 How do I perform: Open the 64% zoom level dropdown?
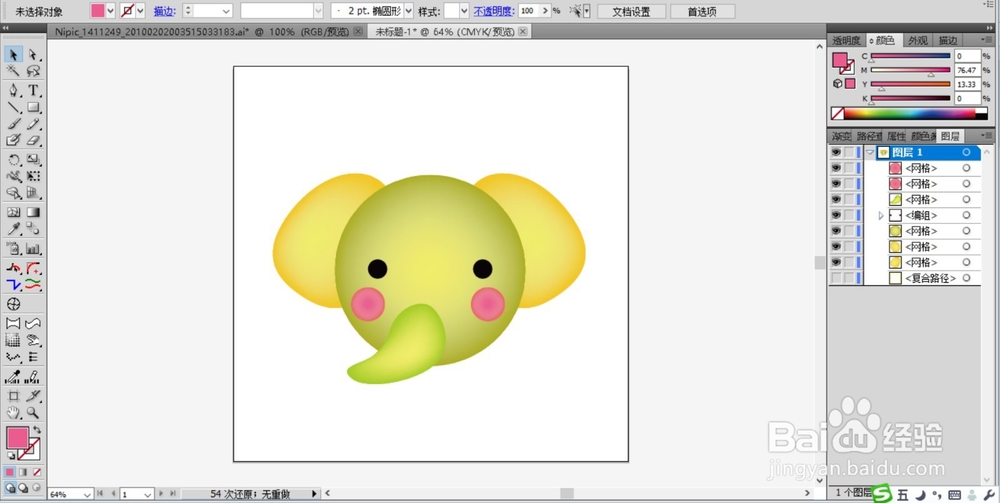(87, 494)
